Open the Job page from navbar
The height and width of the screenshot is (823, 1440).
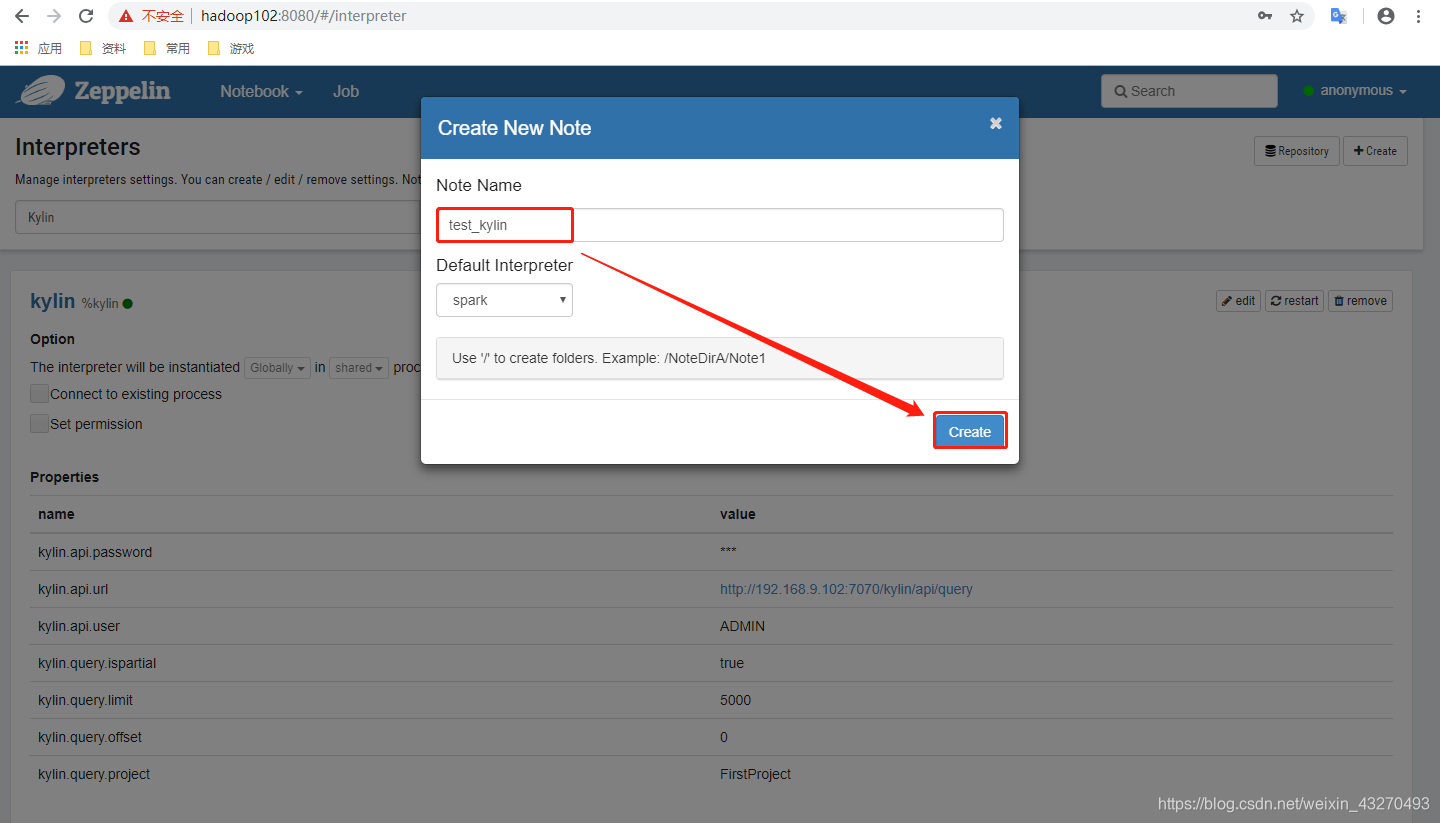(x=346, y=91)
